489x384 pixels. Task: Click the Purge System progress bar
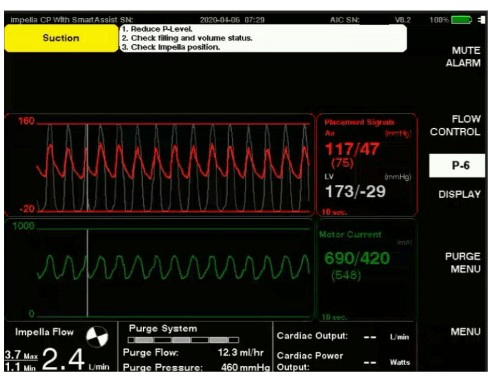point(183,340)
